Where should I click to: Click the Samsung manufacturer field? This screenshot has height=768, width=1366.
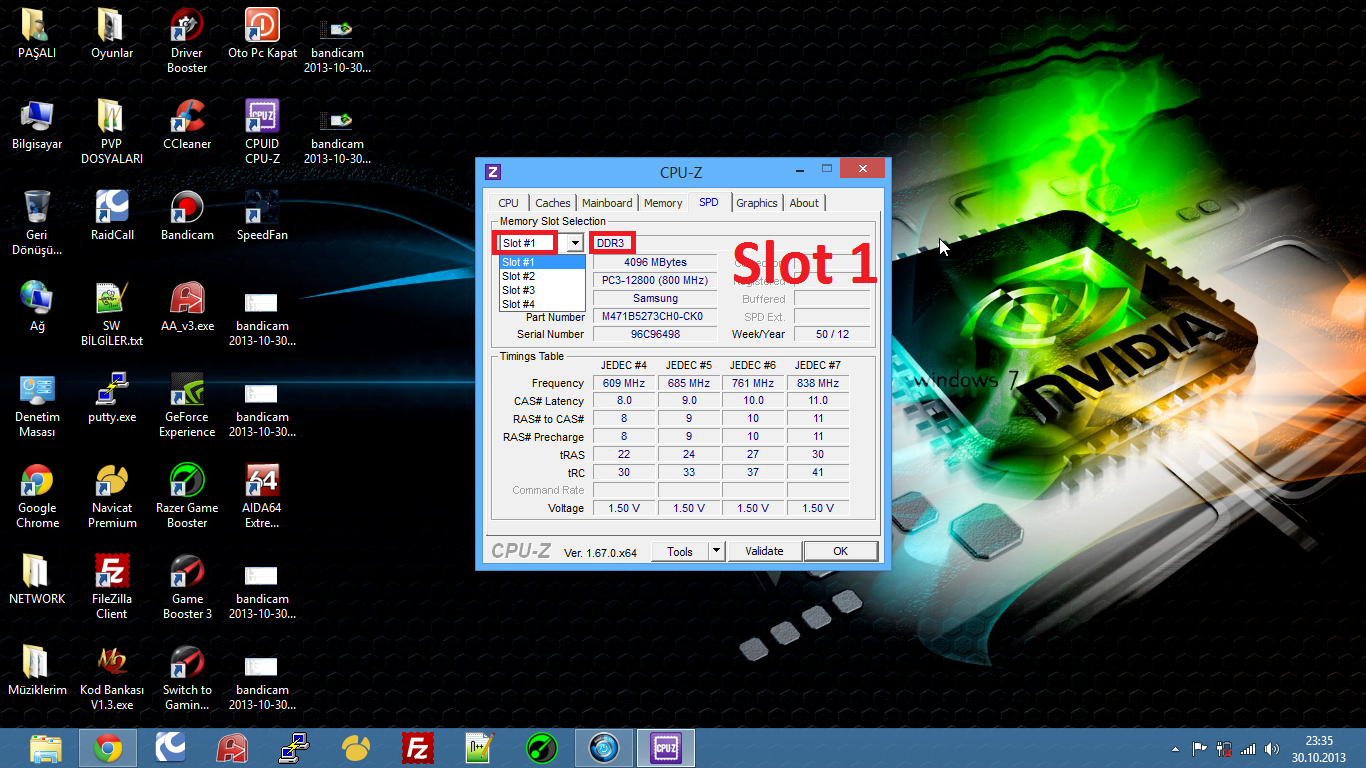[x=655, y=298]
